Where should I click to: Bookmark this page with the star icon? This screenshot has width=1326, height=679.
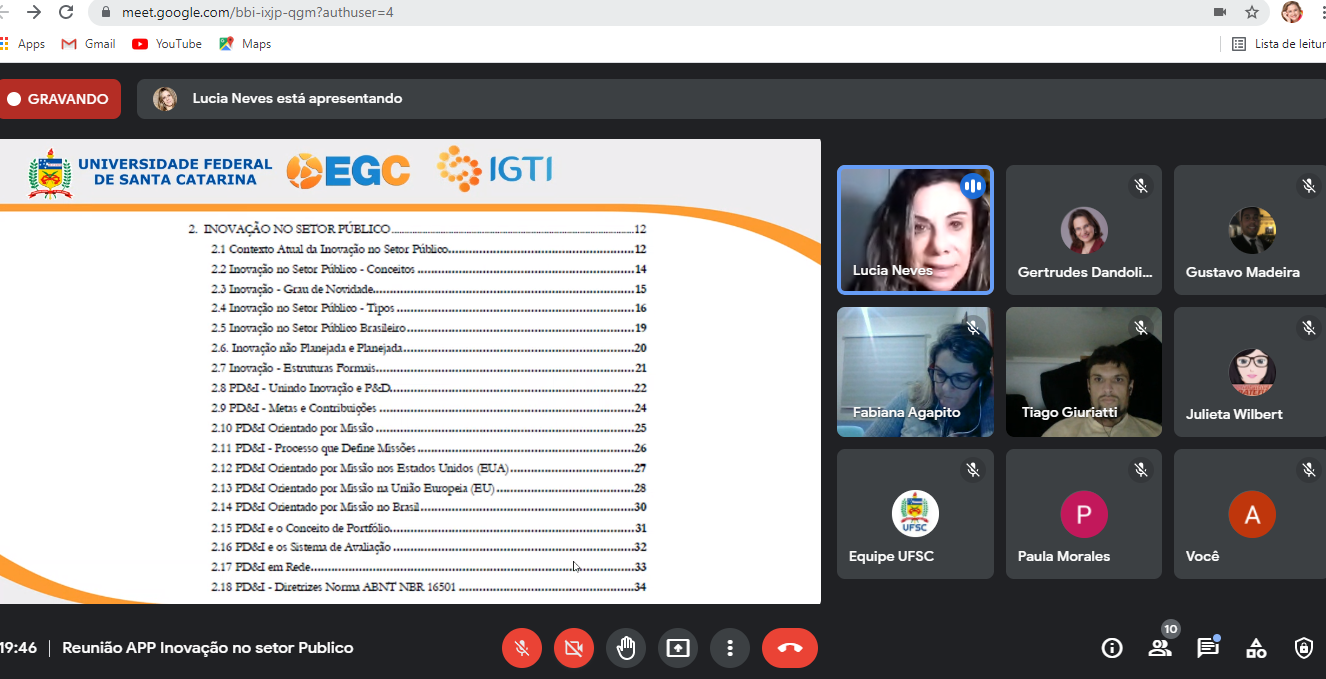pyautogui.click(x=1252, y=12)
